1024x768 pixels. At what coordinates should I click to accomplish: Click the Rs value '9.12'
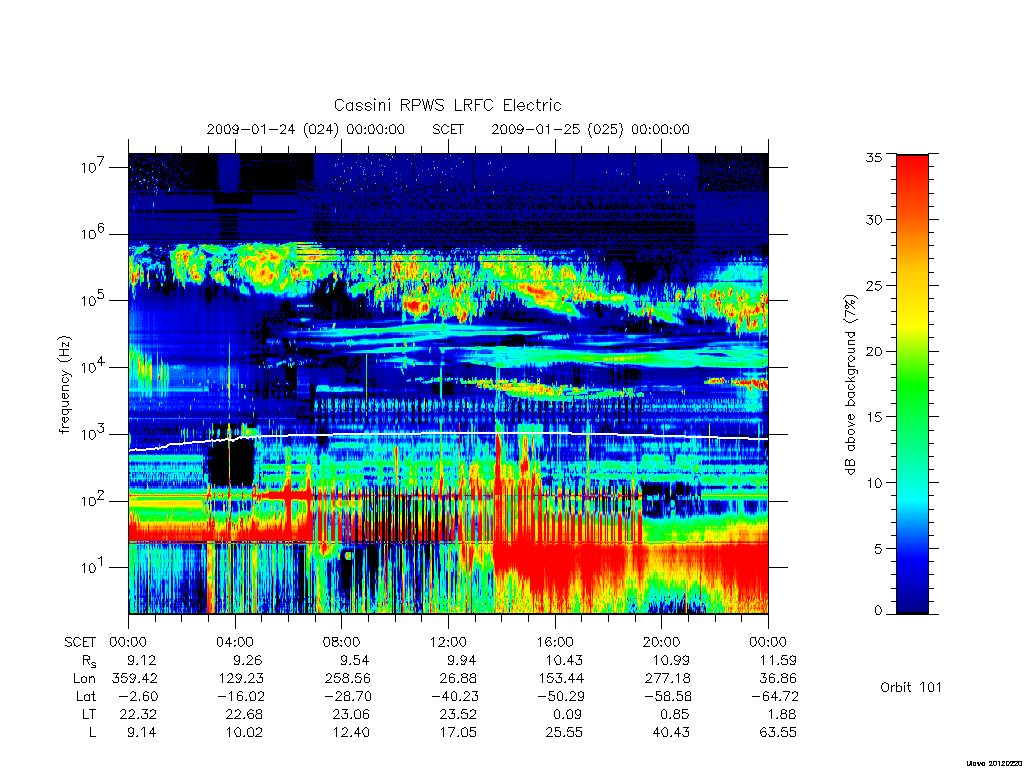coord(142,660)
